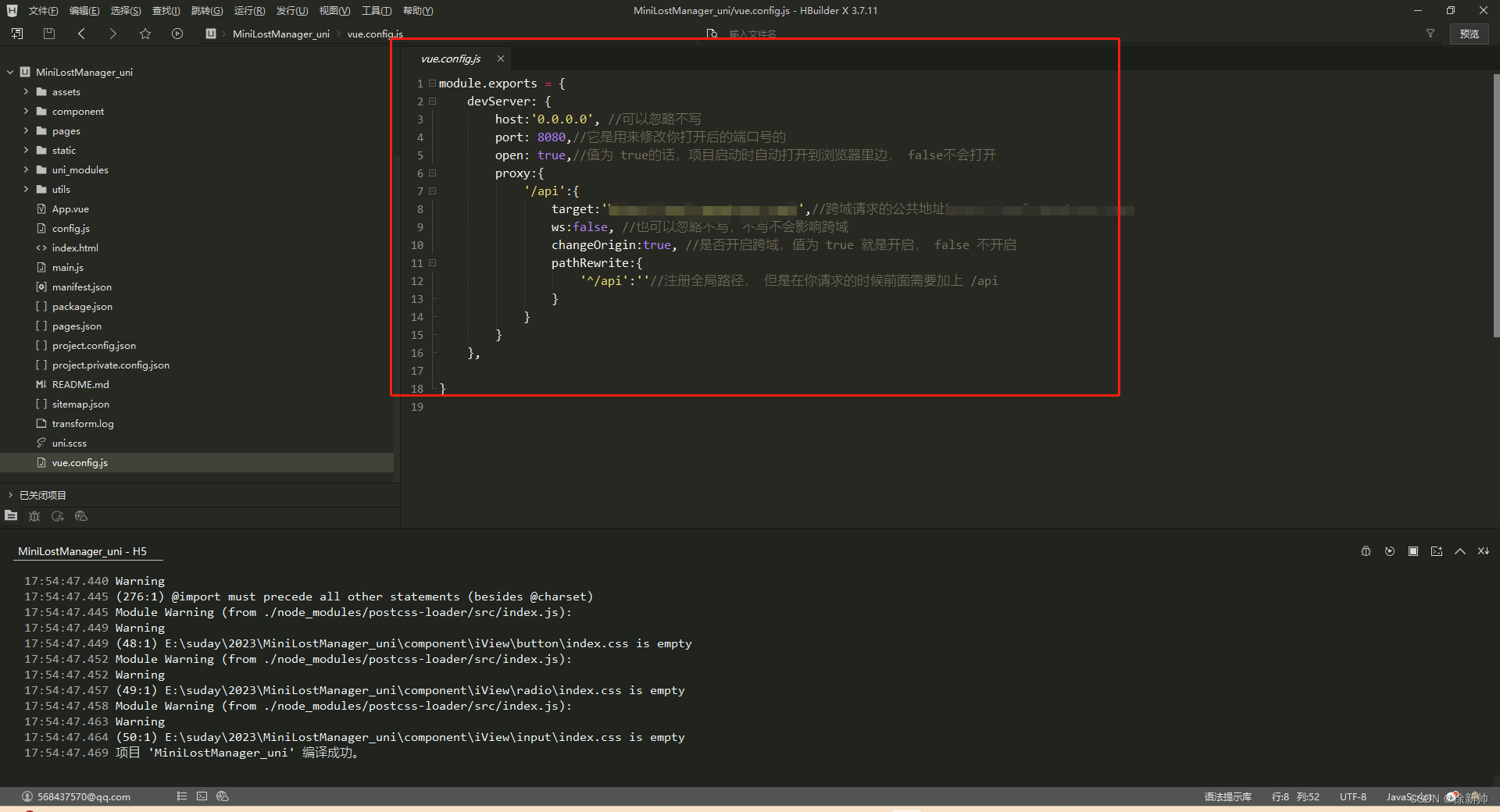The width and height of the screenshot is (1500, 812).
Task: Click the 语法提示库 status bar entry
Action: [x=1228, y=796]
